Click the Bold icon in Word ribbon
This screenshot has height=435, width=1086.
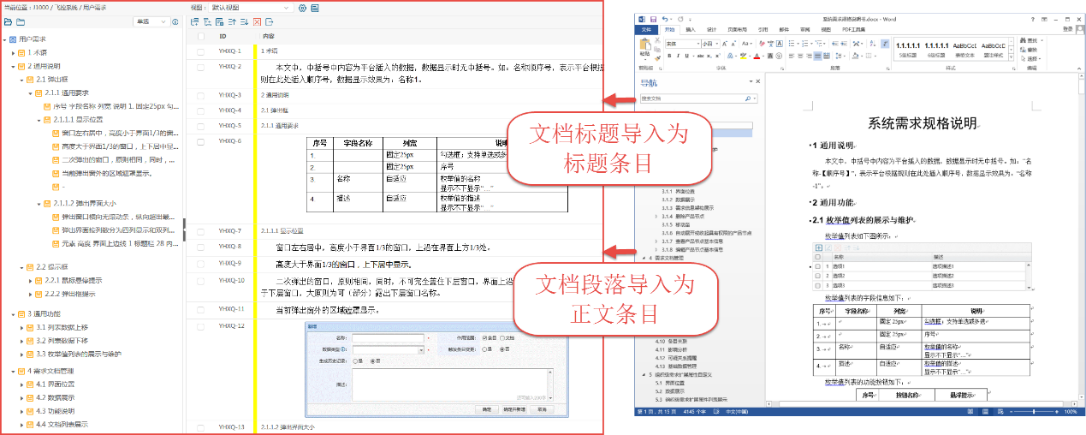pyautogui.click(x=668, y=55)
